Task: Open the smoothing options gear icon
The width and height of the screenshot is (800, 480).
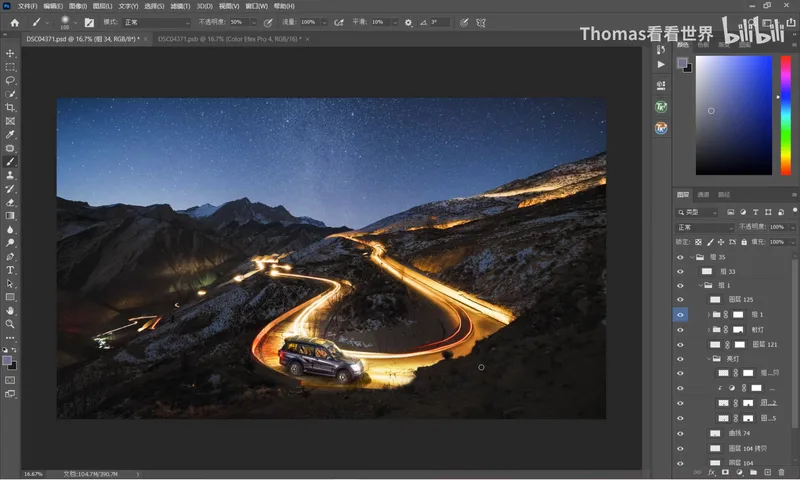Action: click(x=409, y=22)
